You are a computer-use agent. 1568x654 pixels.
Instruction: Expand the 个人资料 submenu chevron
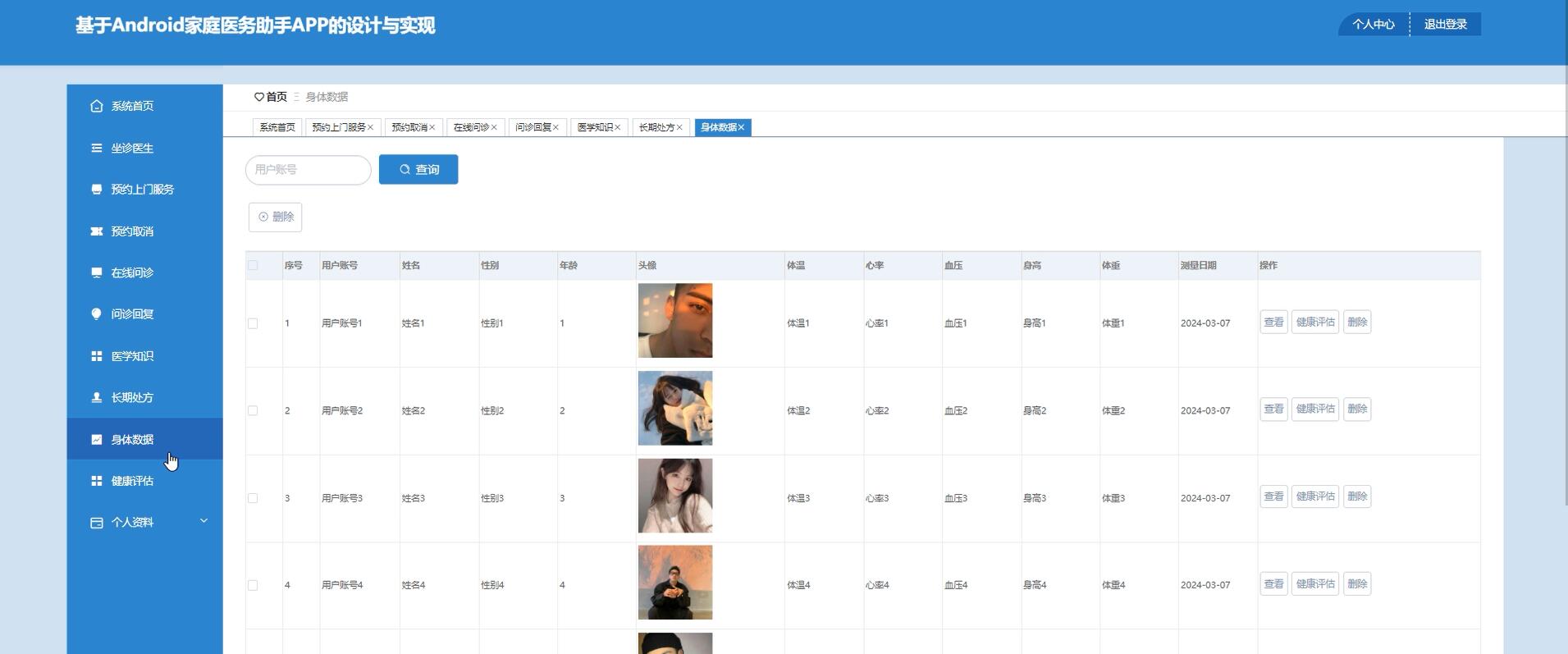pos(204,521)
